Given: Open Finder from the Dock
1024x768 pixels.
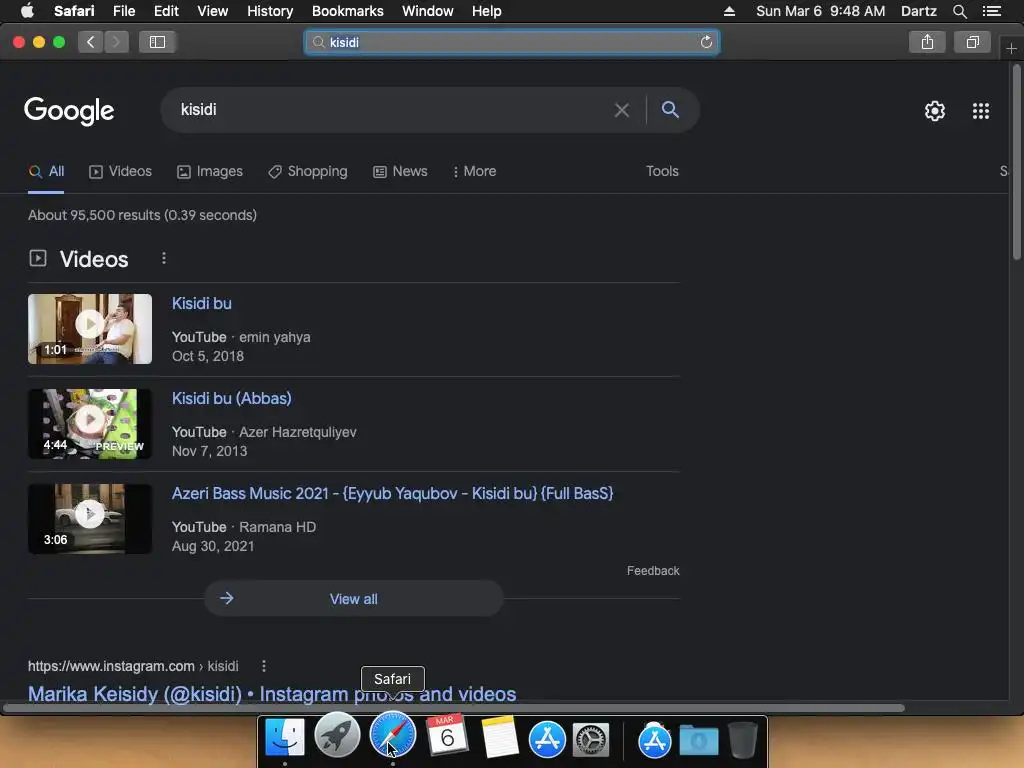Looking at the screenshot, I should (285, 738).
